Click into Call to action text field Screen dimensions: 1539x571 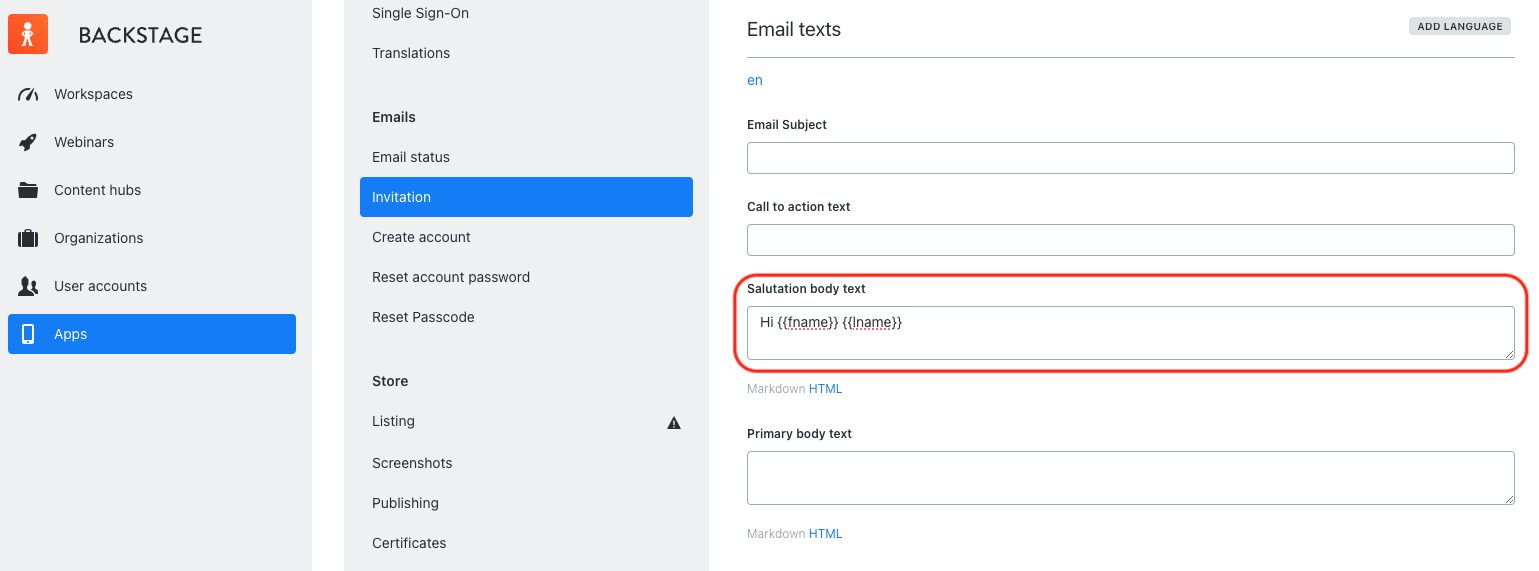click(1131, 240)
